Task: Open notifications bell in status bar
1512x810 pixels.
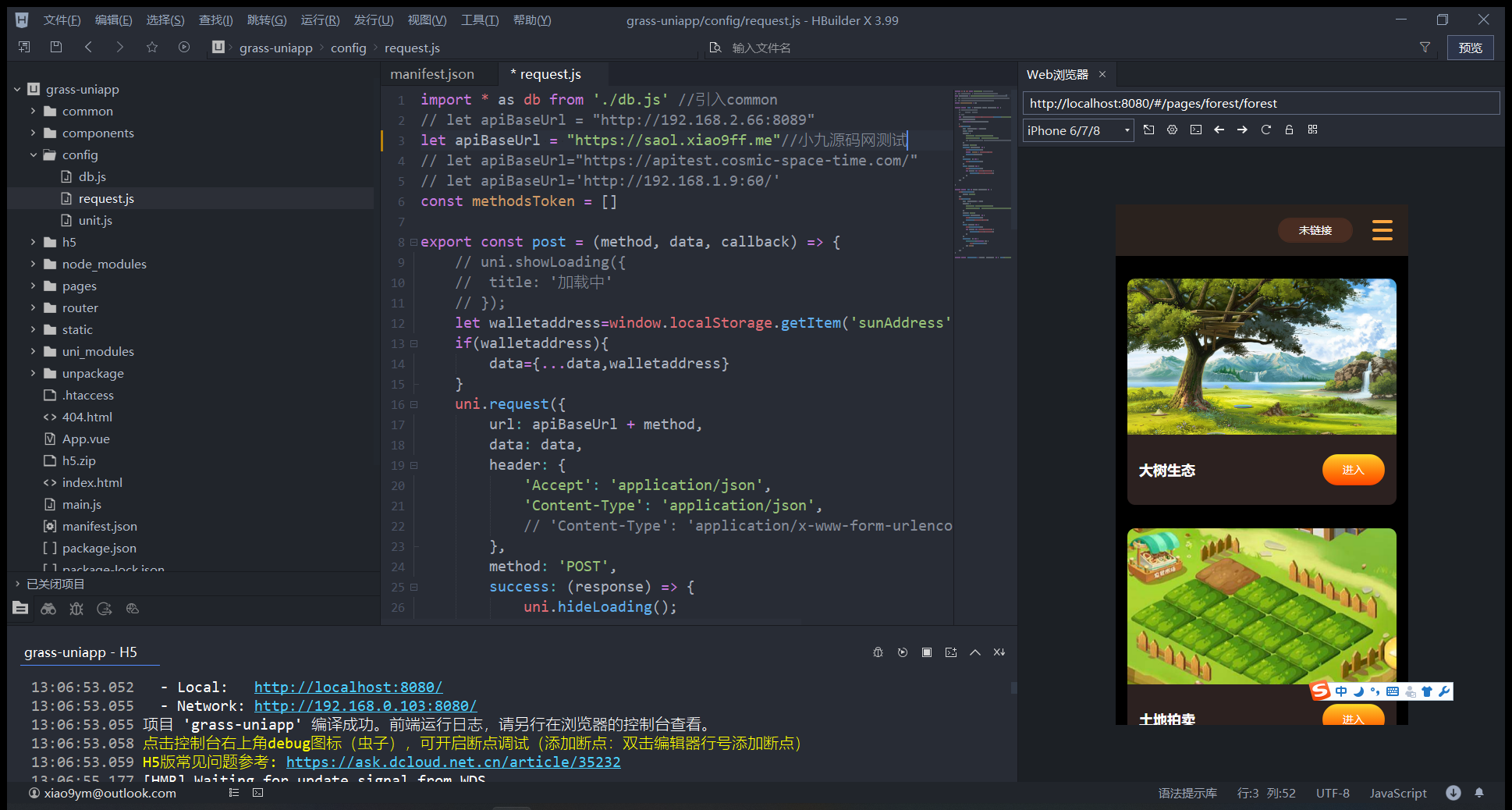Action: (1479, 793)
